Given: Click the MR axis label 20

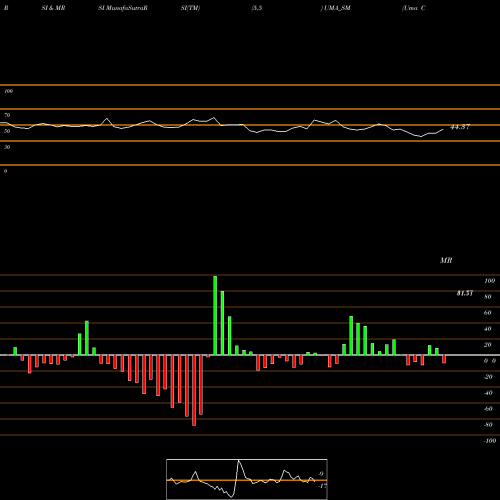Looking at the screenshot, I should click(x=488, y=345).
